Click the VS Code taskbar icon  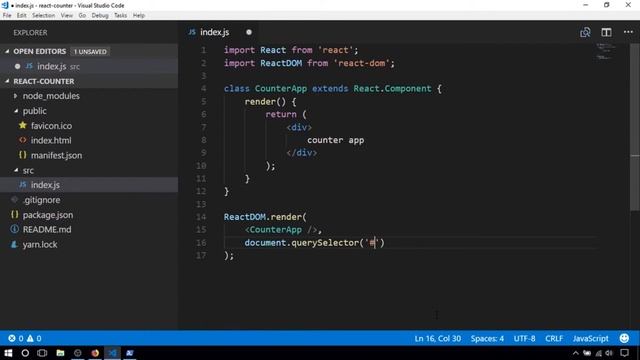112,353
